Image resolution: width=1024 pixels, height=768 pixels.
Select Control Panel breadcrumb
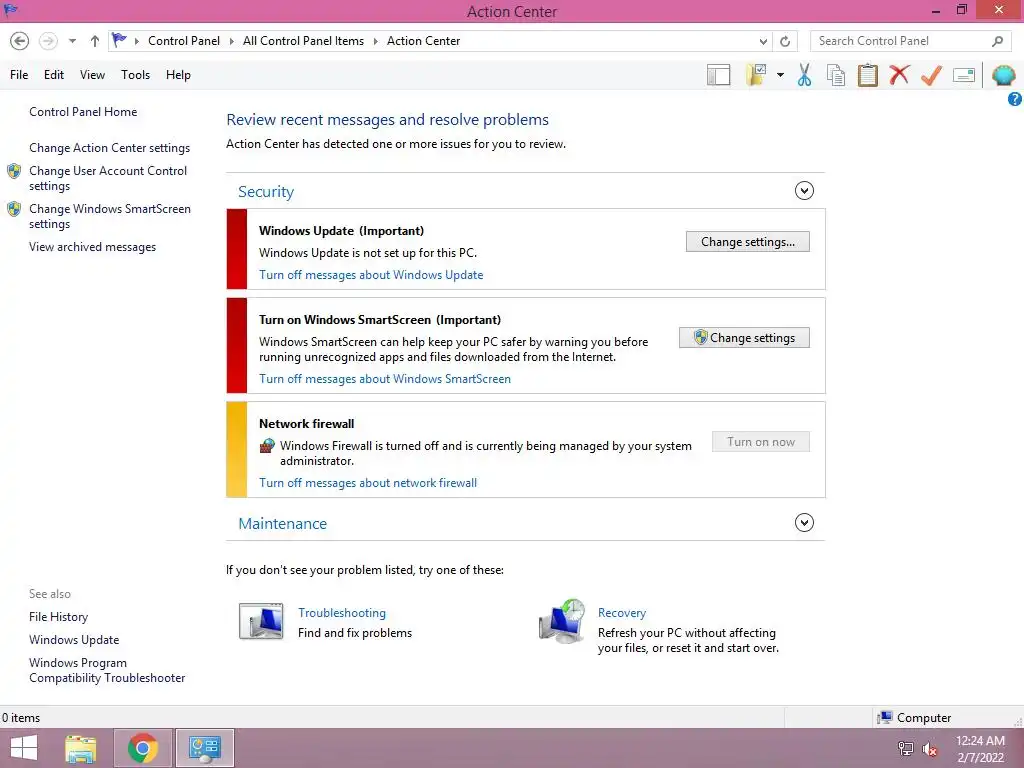[184, 40]
